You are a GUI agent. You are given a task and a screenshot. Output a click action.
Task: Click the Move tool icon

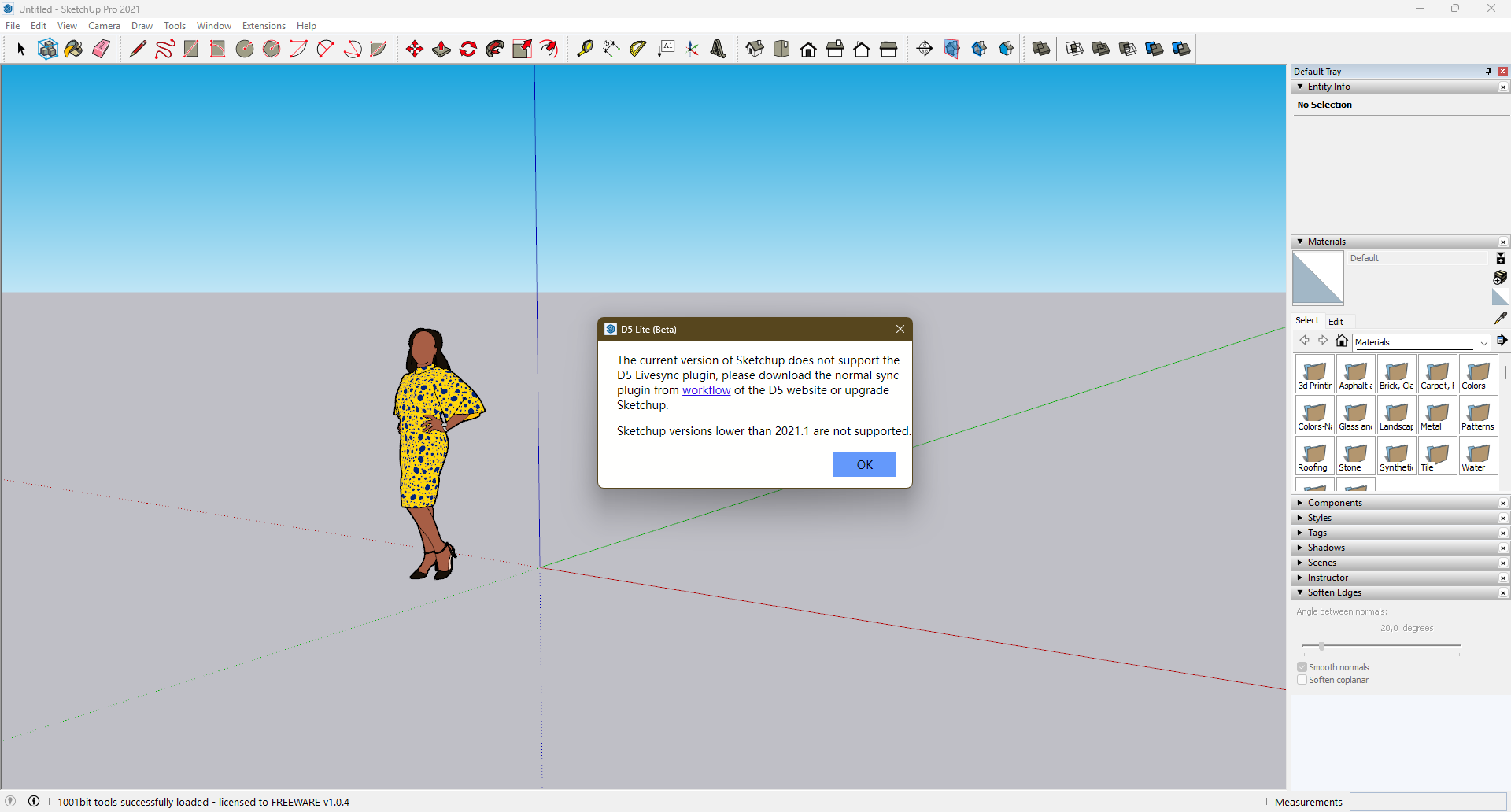[415, 49]
